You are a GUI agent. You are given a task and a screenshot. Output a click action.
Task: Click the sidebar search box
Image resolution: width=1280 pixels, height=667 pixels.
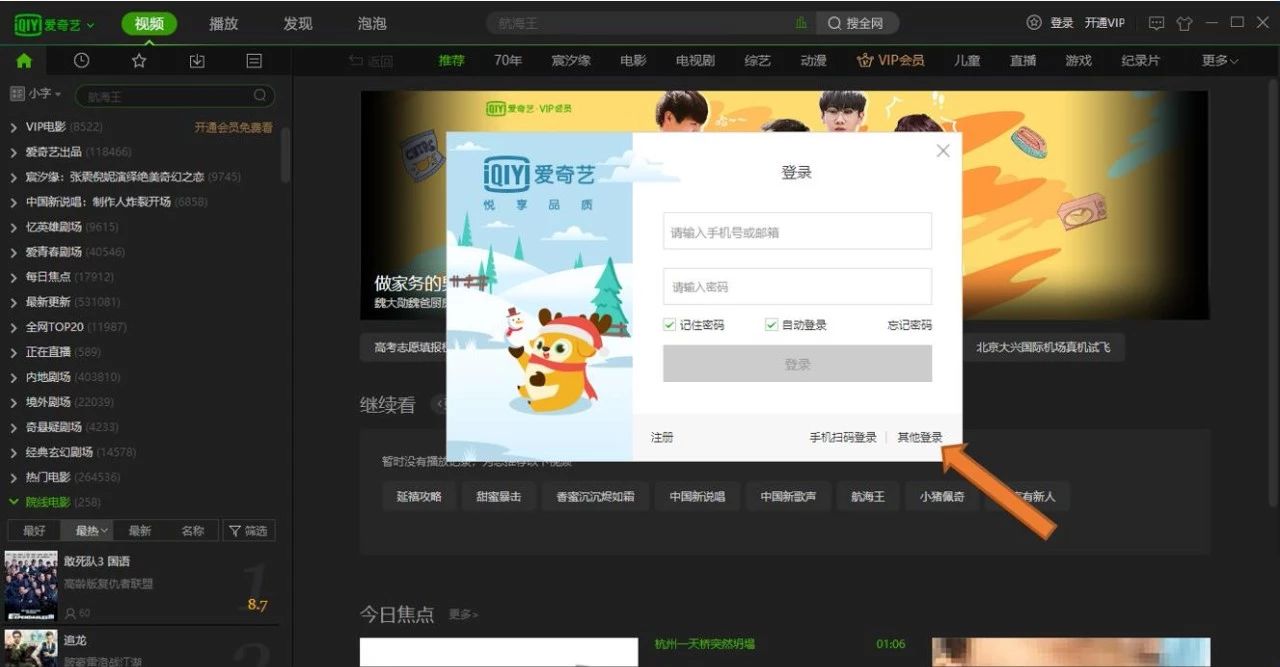[x=176, y=96]
